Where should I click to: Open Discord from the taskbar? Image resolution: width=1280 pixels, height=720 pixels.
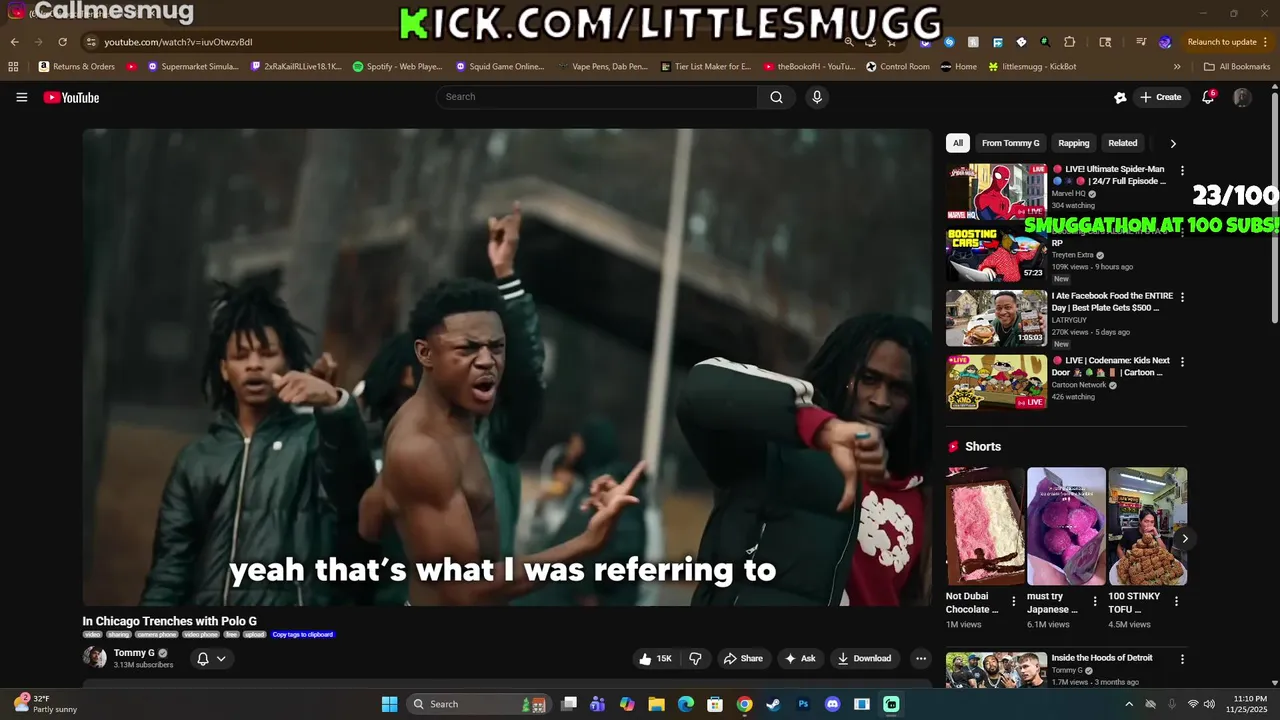[x=832, y=704]
